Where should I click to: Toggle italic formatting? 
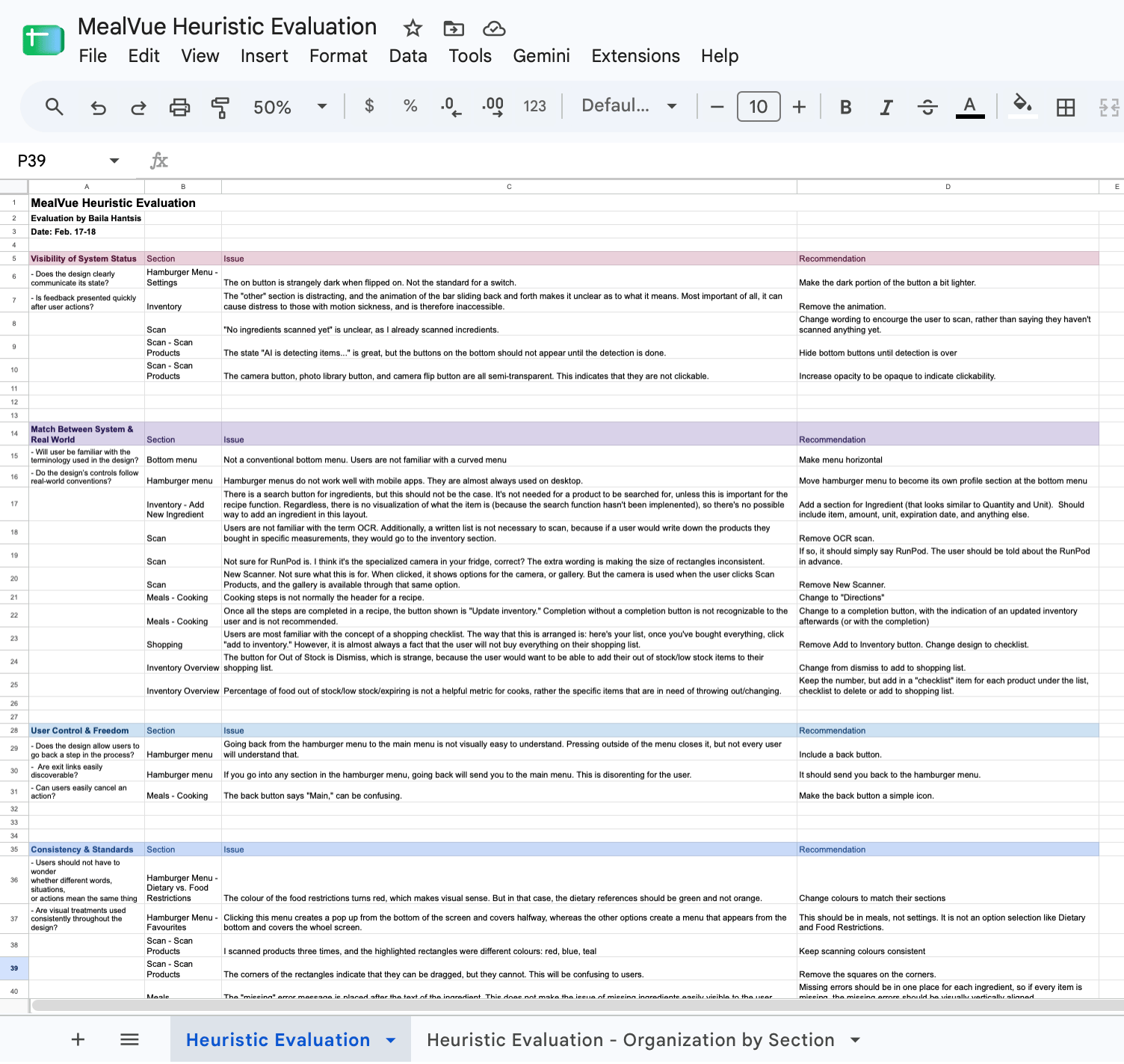886,108
